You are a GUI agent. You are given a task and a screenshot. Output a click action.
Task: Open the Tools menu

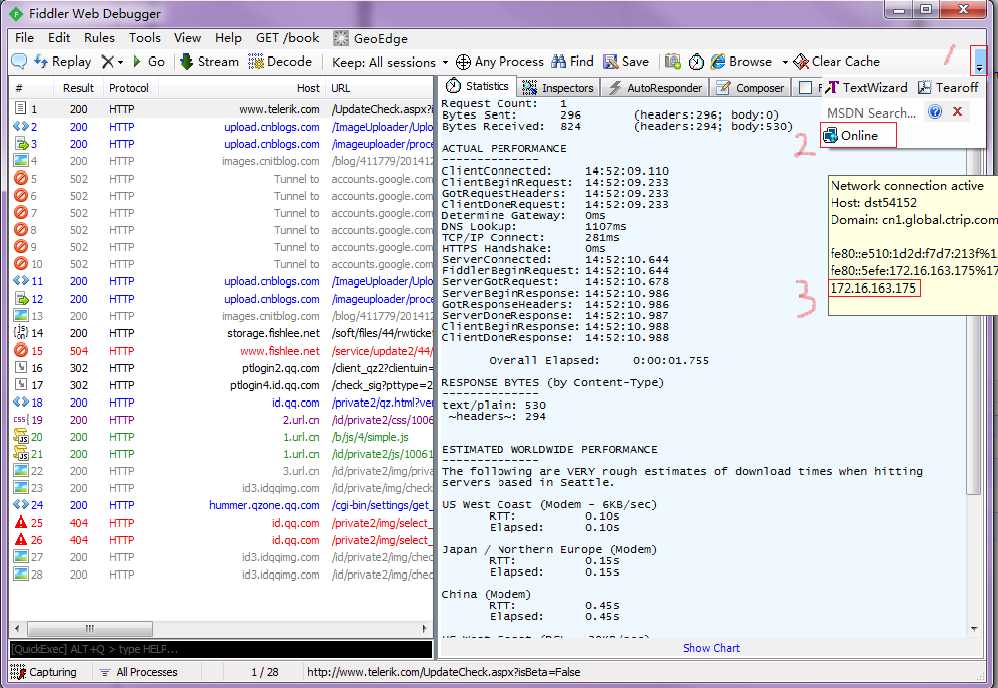(145, 38)
